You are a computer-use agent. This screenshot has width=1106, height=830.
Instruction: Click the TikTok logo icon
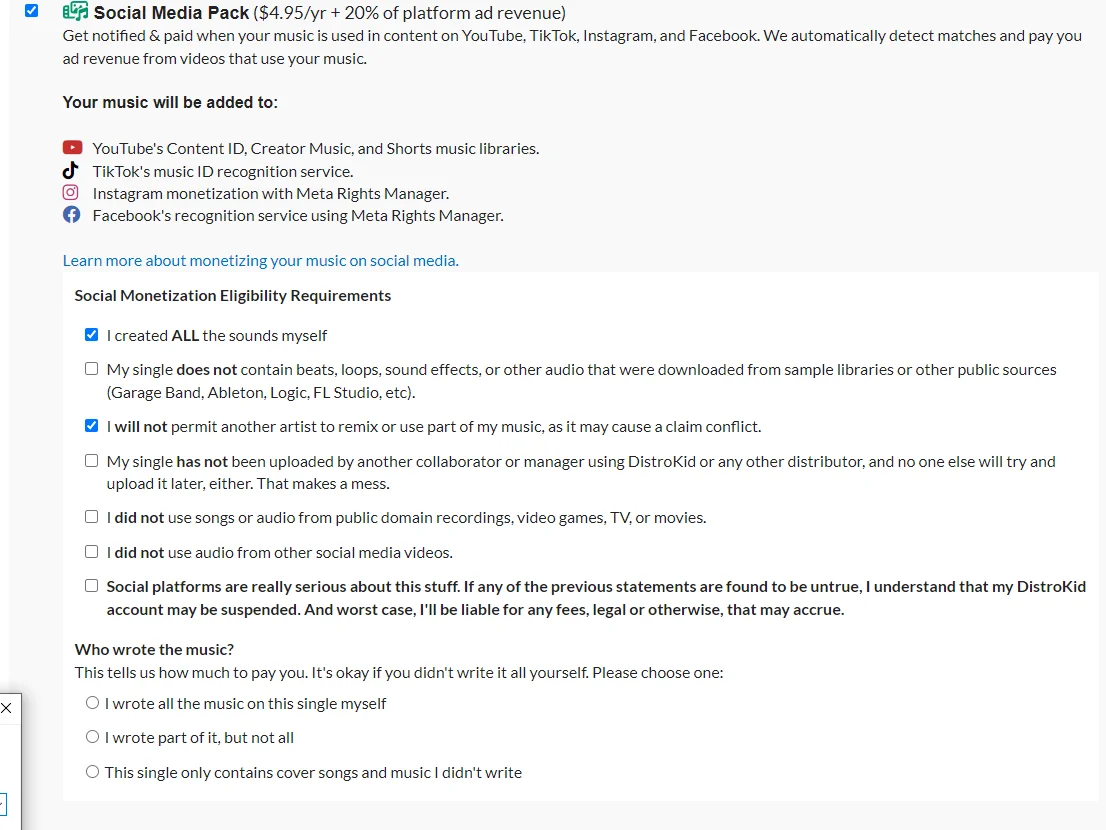71,170
